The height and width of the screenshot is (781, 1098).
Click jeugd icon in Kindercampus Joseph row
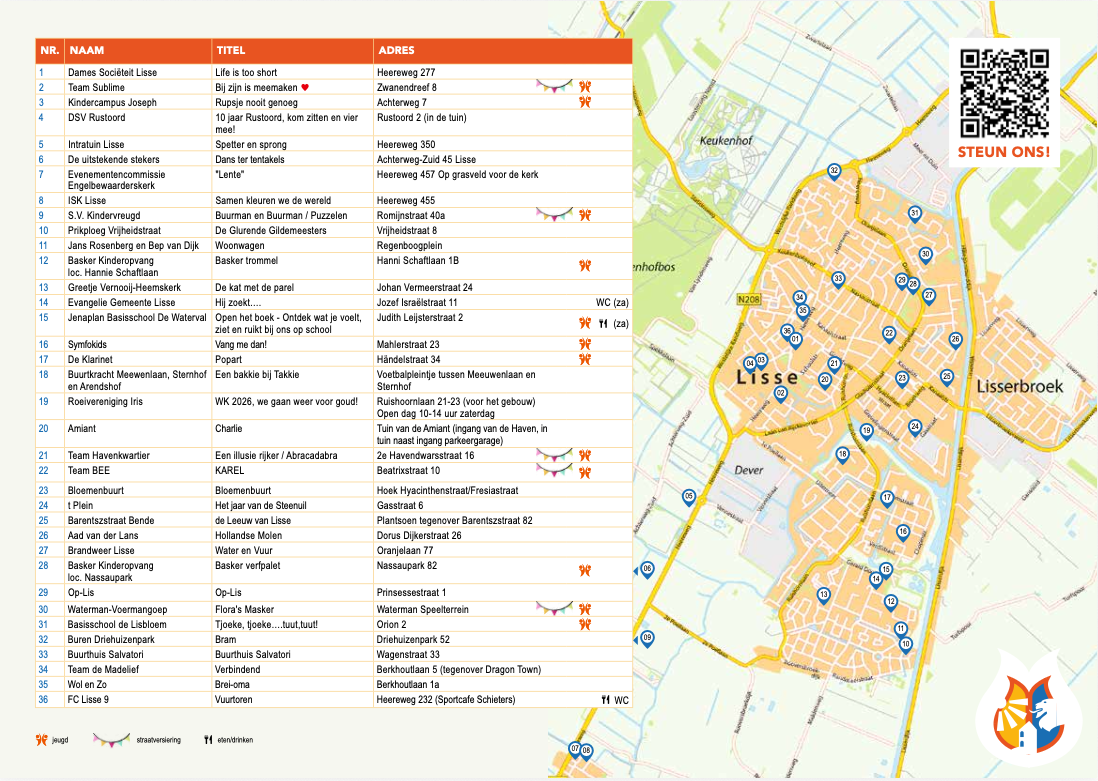(585, 102)
